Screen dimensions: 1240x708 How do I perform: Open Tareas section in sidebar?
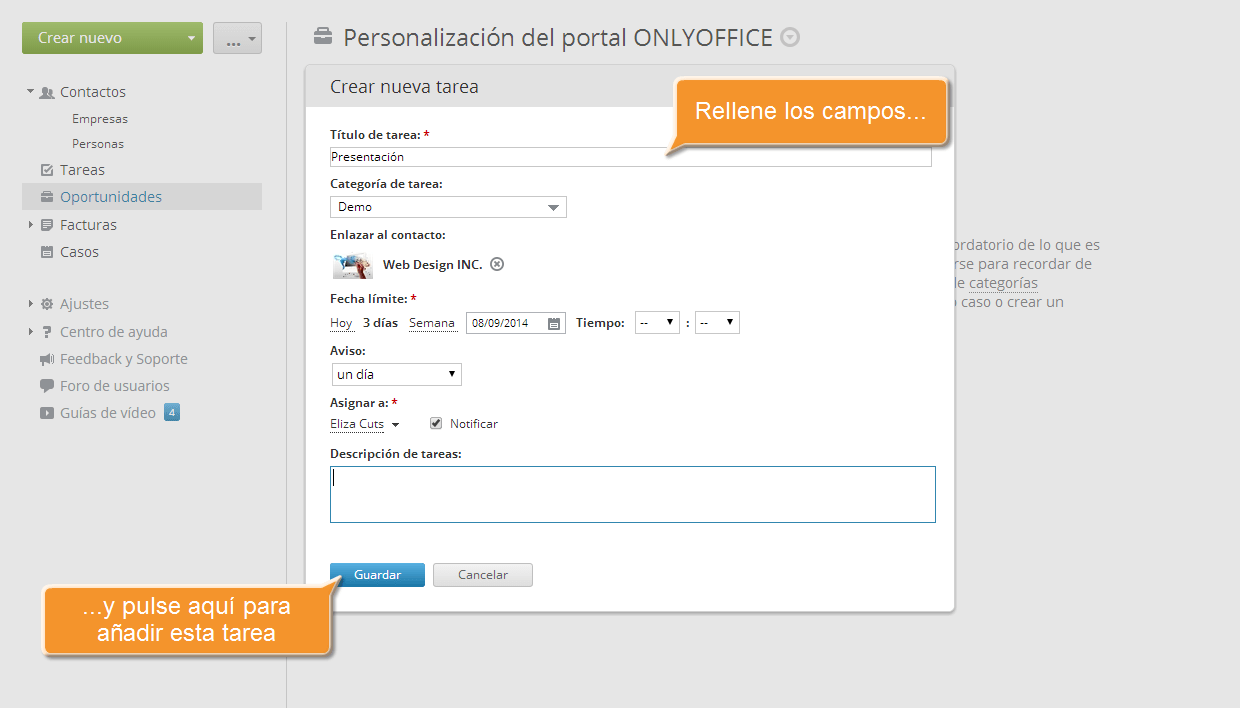point(82,170)
